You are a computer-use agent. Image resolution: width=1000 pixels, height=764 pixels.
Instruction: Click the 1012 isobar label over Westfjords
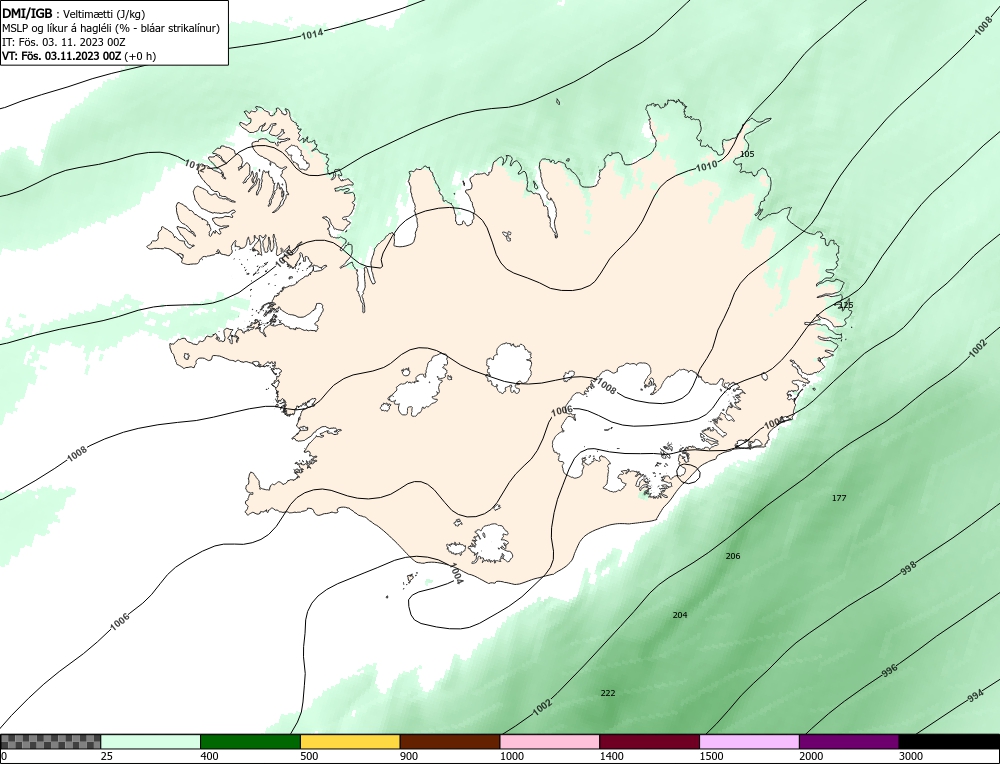pos(195,165)
